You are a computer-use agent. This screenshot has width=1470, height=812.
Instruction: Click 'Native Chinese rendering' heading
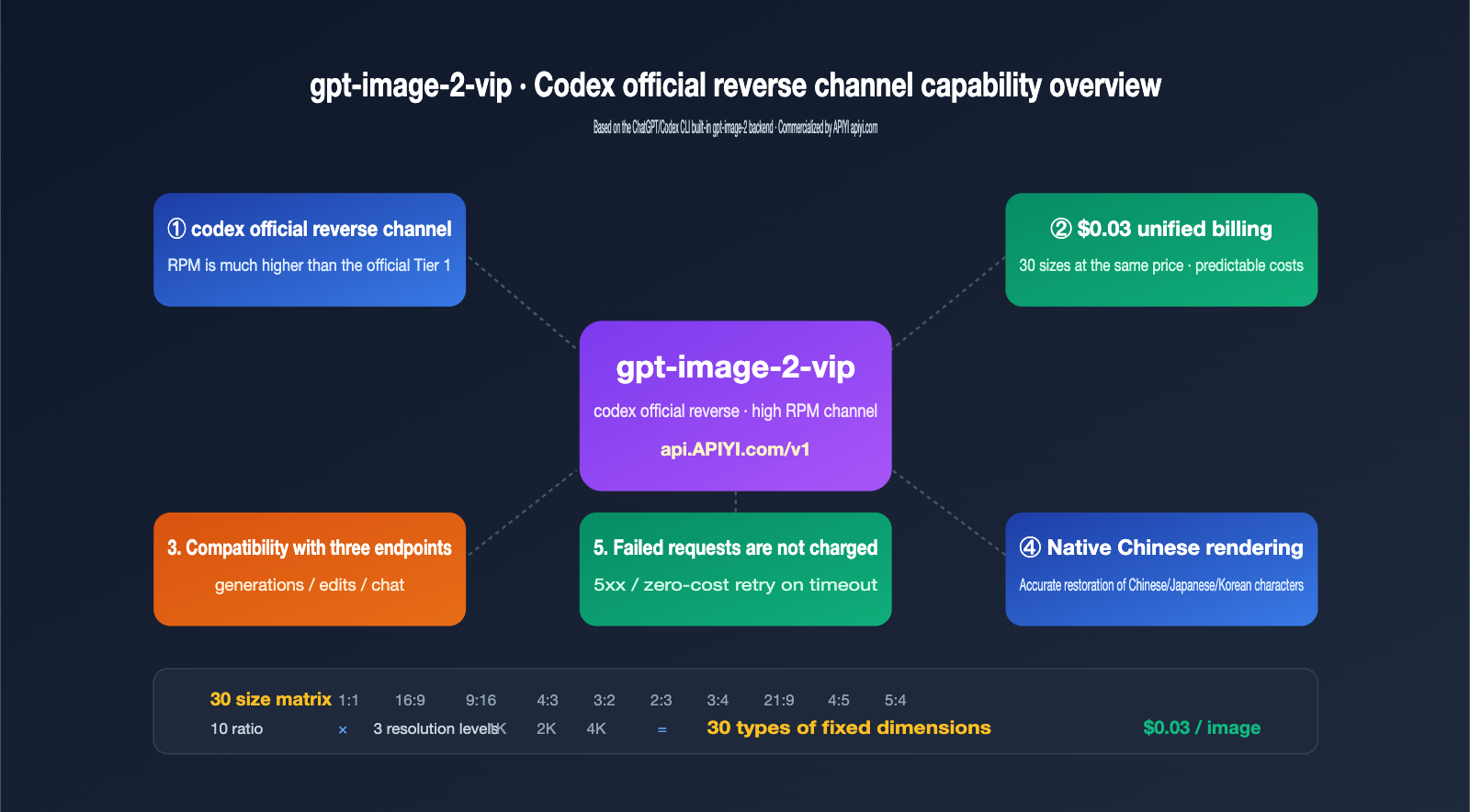coord(1175,547)
